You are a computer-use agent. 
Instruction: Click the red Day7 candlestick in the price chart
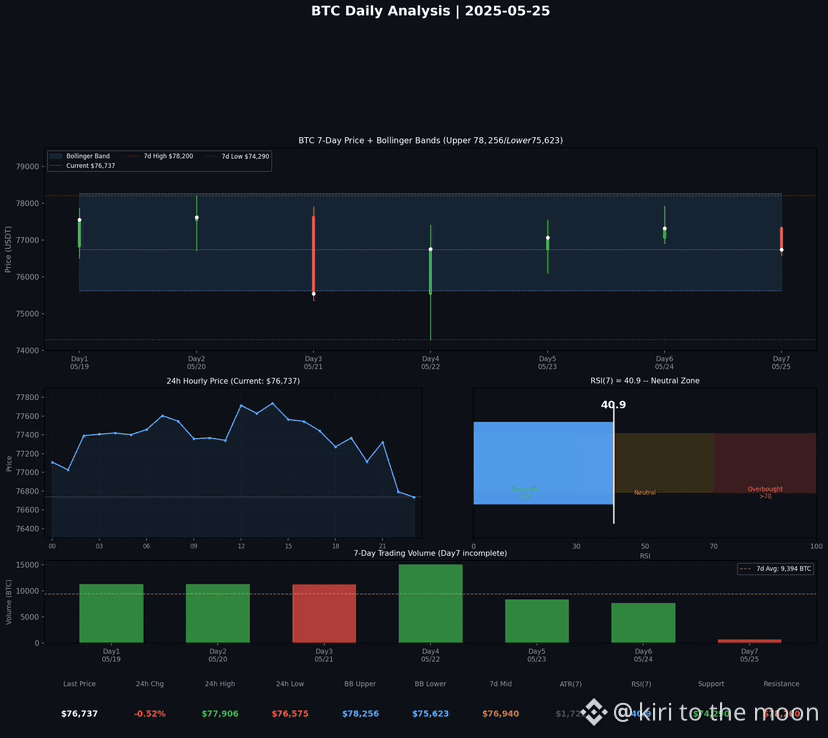click(782, 239)
